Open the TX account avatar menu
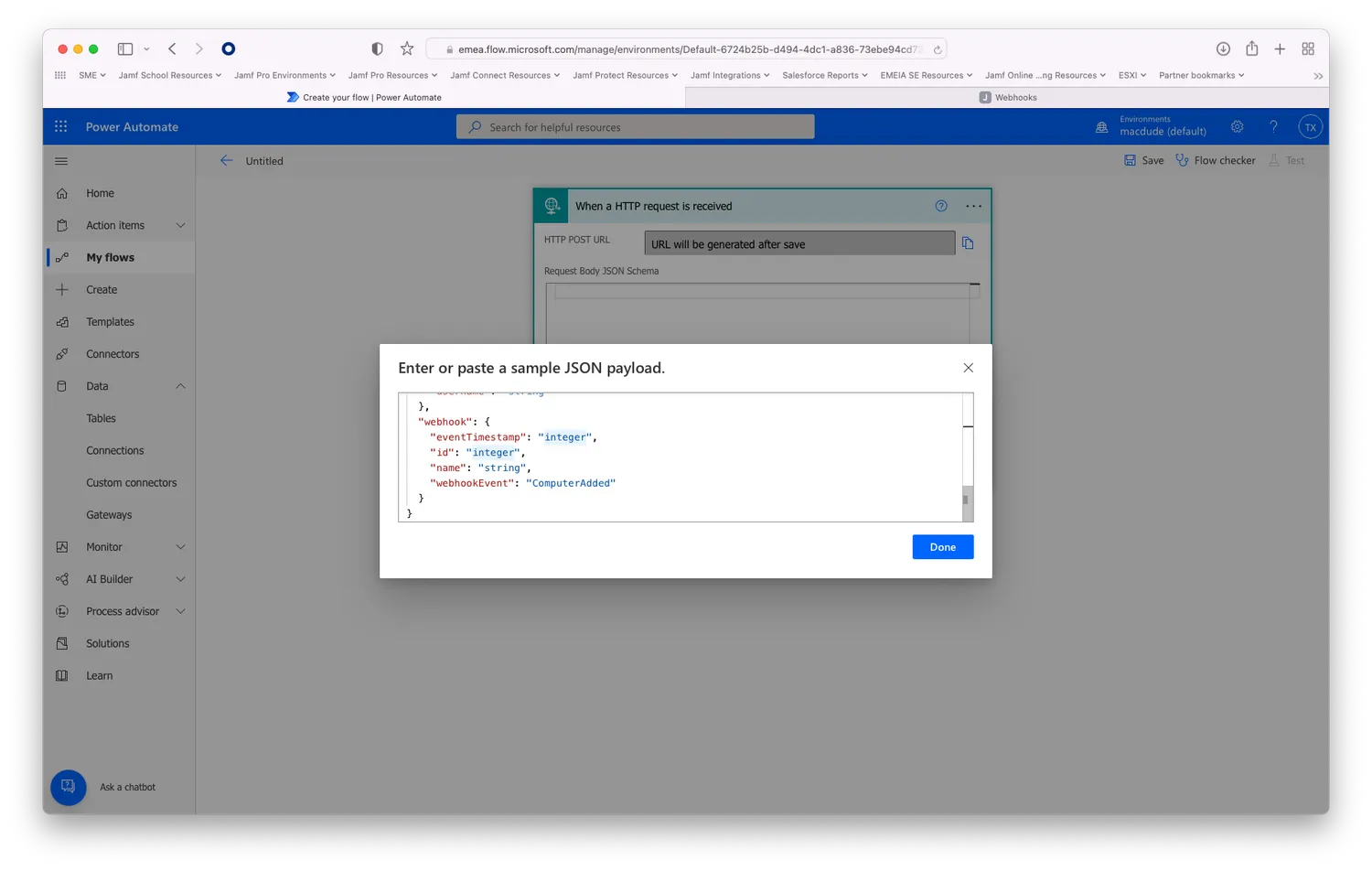The image size is (1372, 871). coord(1310,126)
